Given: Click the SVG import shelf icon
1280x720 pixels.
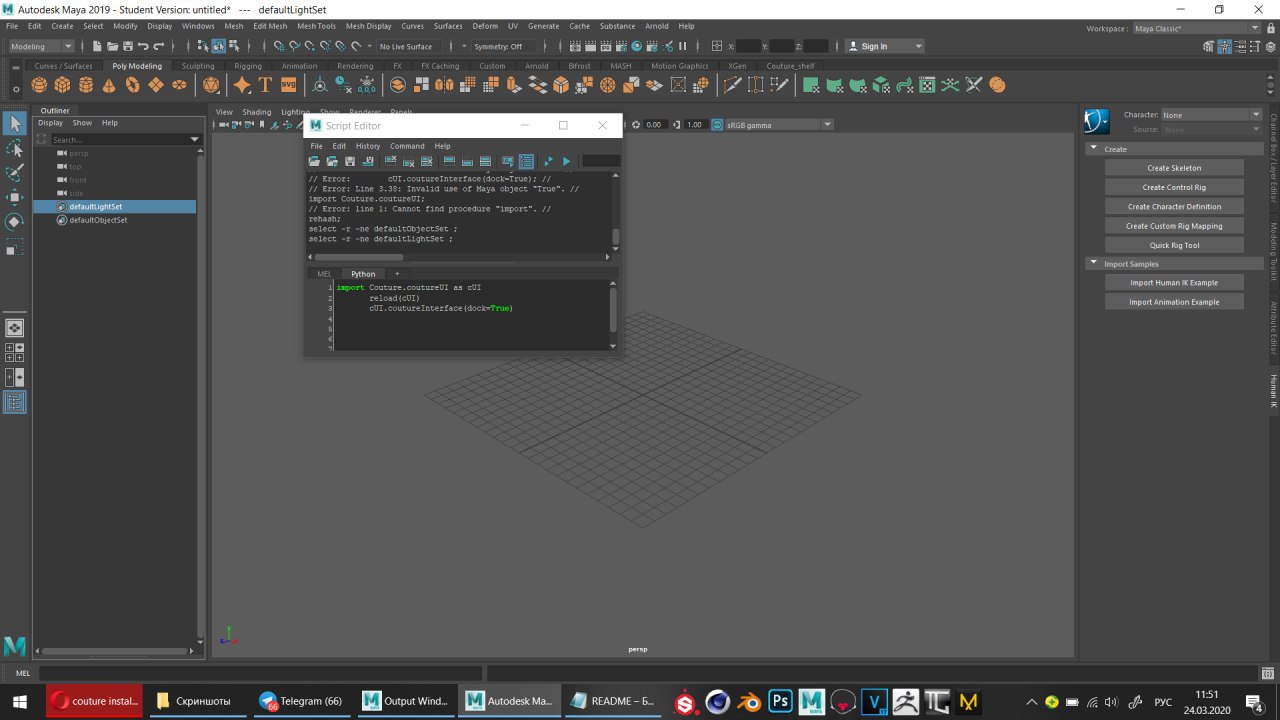Looking at the screenshot, I should click(x=289, y=86).
